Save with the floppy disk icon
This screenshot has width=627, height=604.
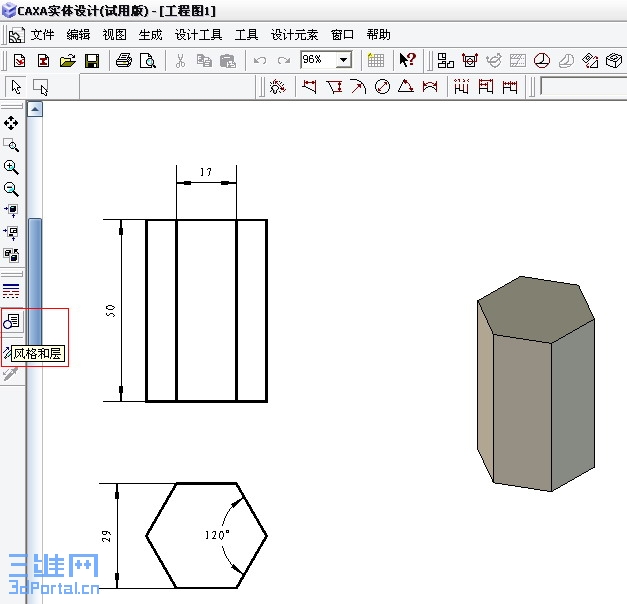(92, 61)
